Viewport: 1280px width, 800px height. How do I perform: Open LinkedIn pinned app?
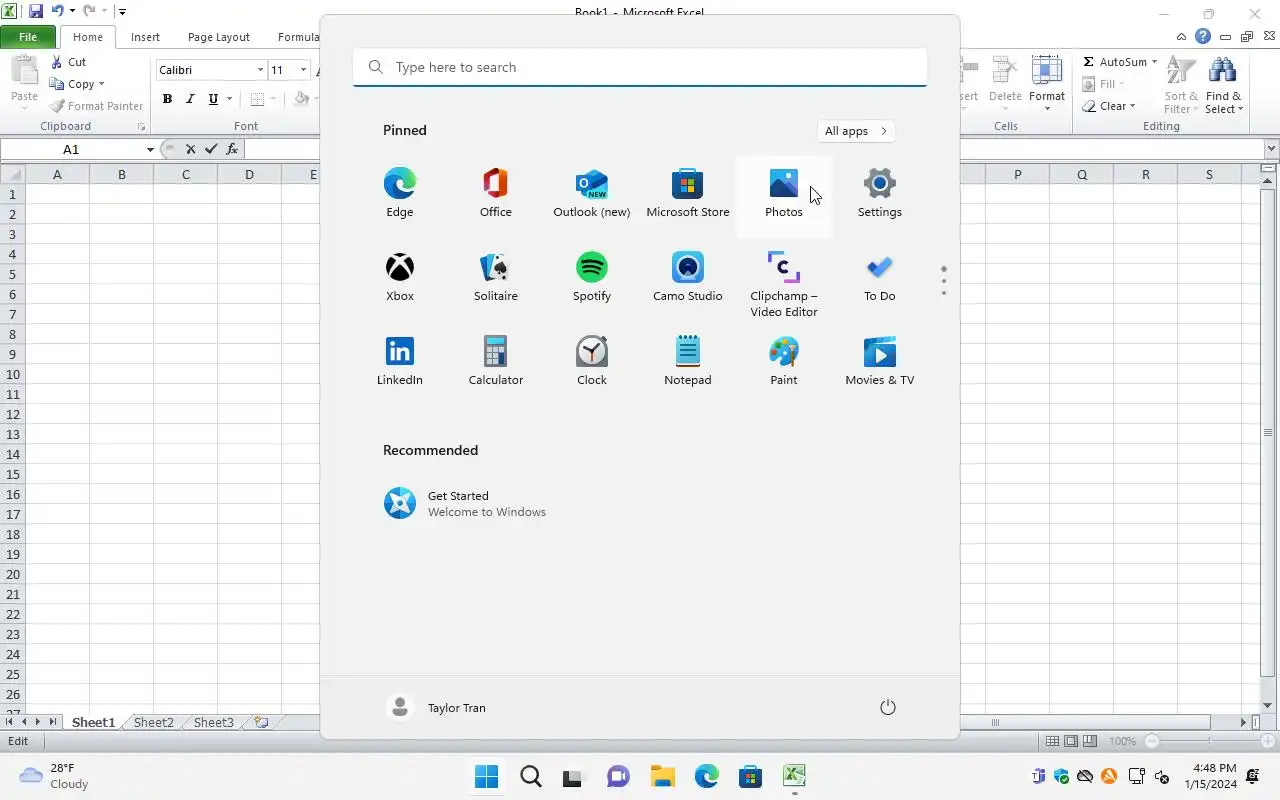click(399, 361)
